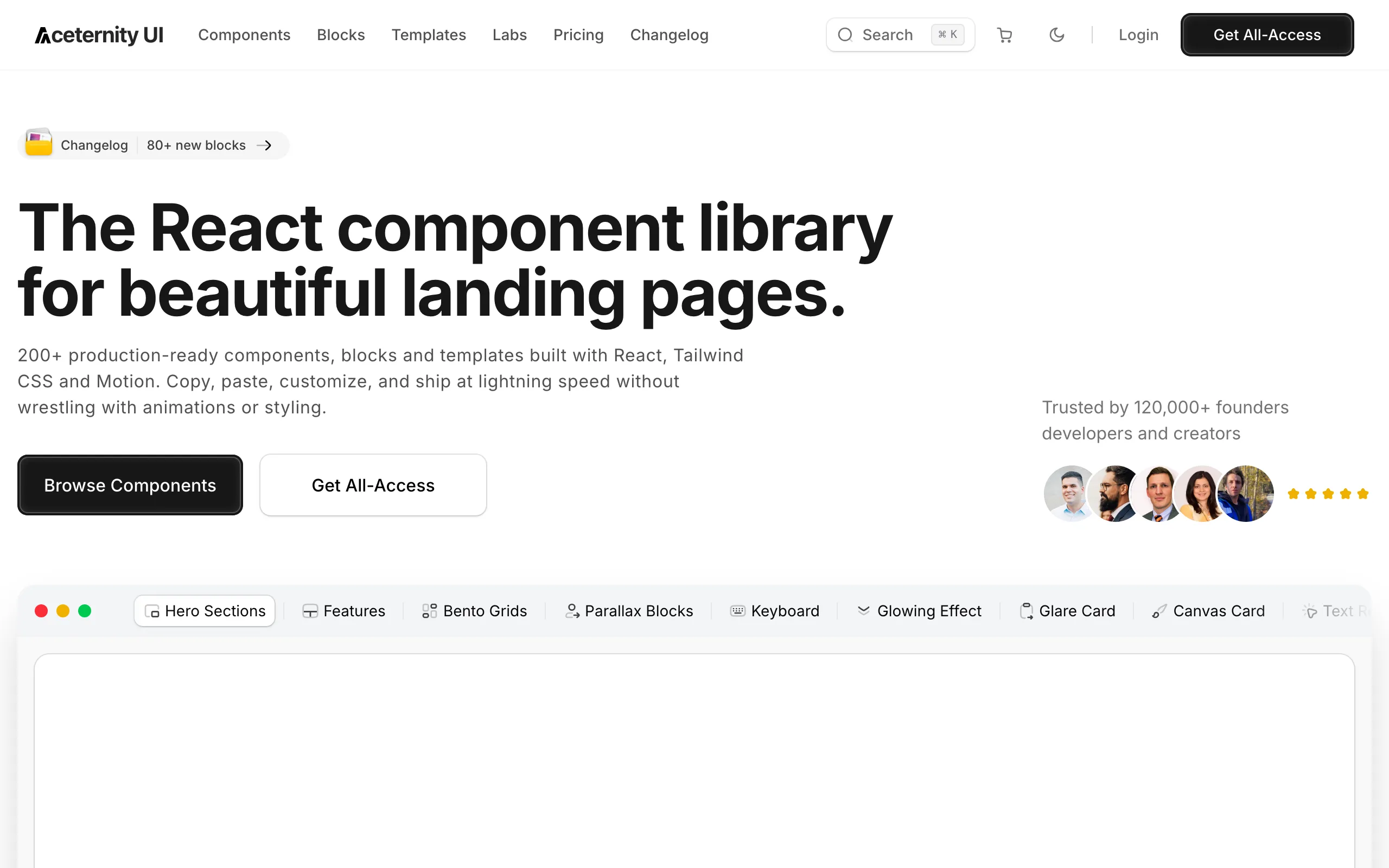
Task: Open the Canvas Card tab
Action: coord(1209,611)
